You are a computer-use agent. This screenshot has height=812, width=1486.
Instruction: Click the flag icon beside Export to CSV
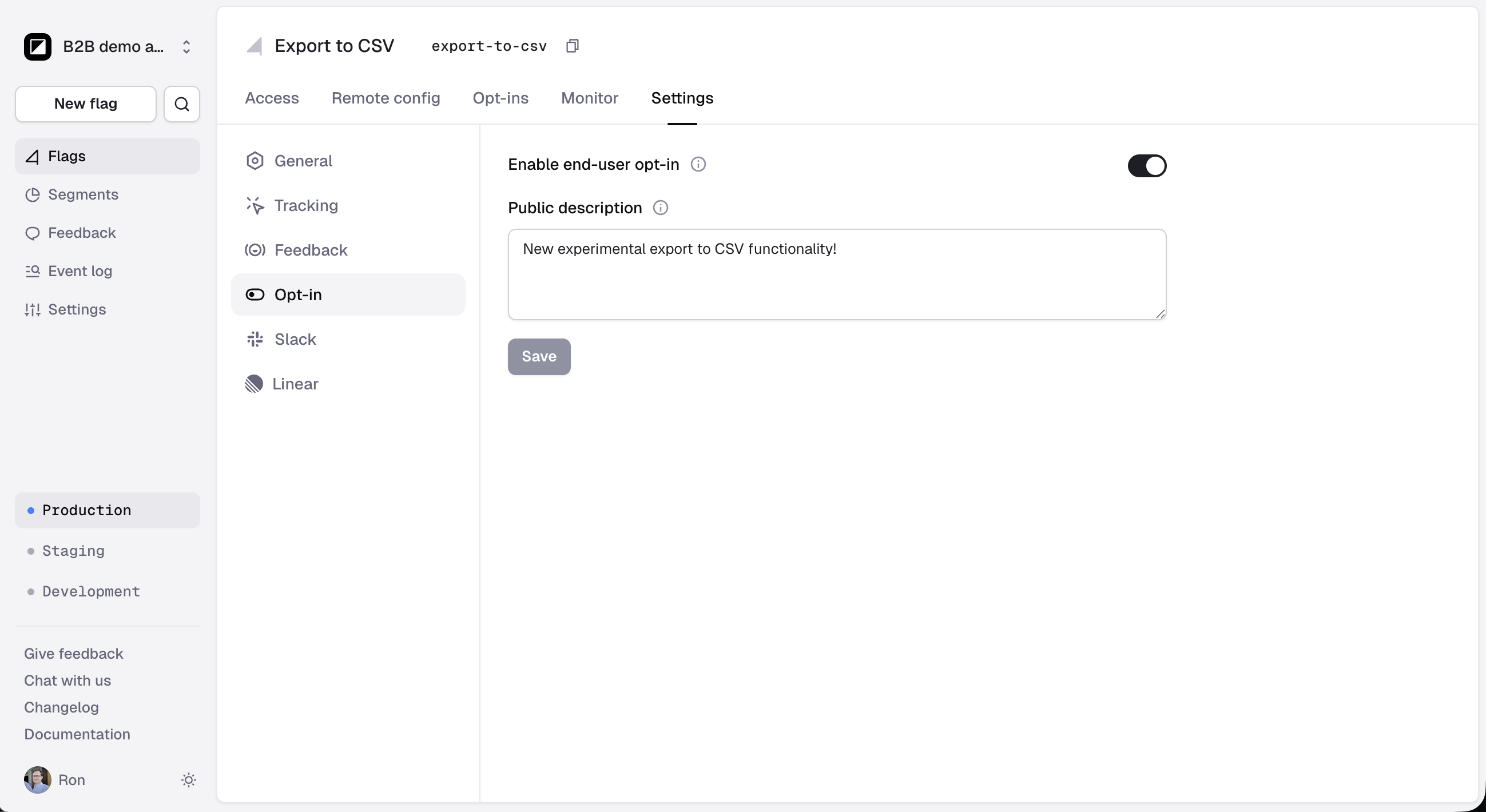tap(255, 46)
